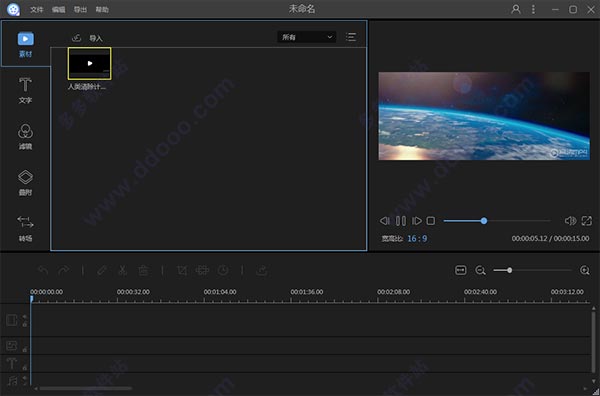Click the clock duration icon
600x396 pixels.
pyautogui.click(x=223, y=271)
